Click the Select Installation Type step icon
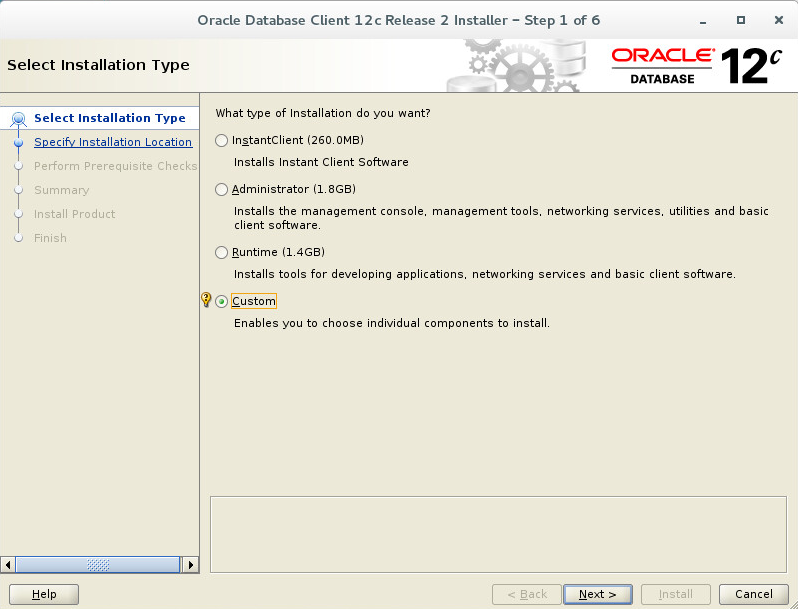 point(18,119)
